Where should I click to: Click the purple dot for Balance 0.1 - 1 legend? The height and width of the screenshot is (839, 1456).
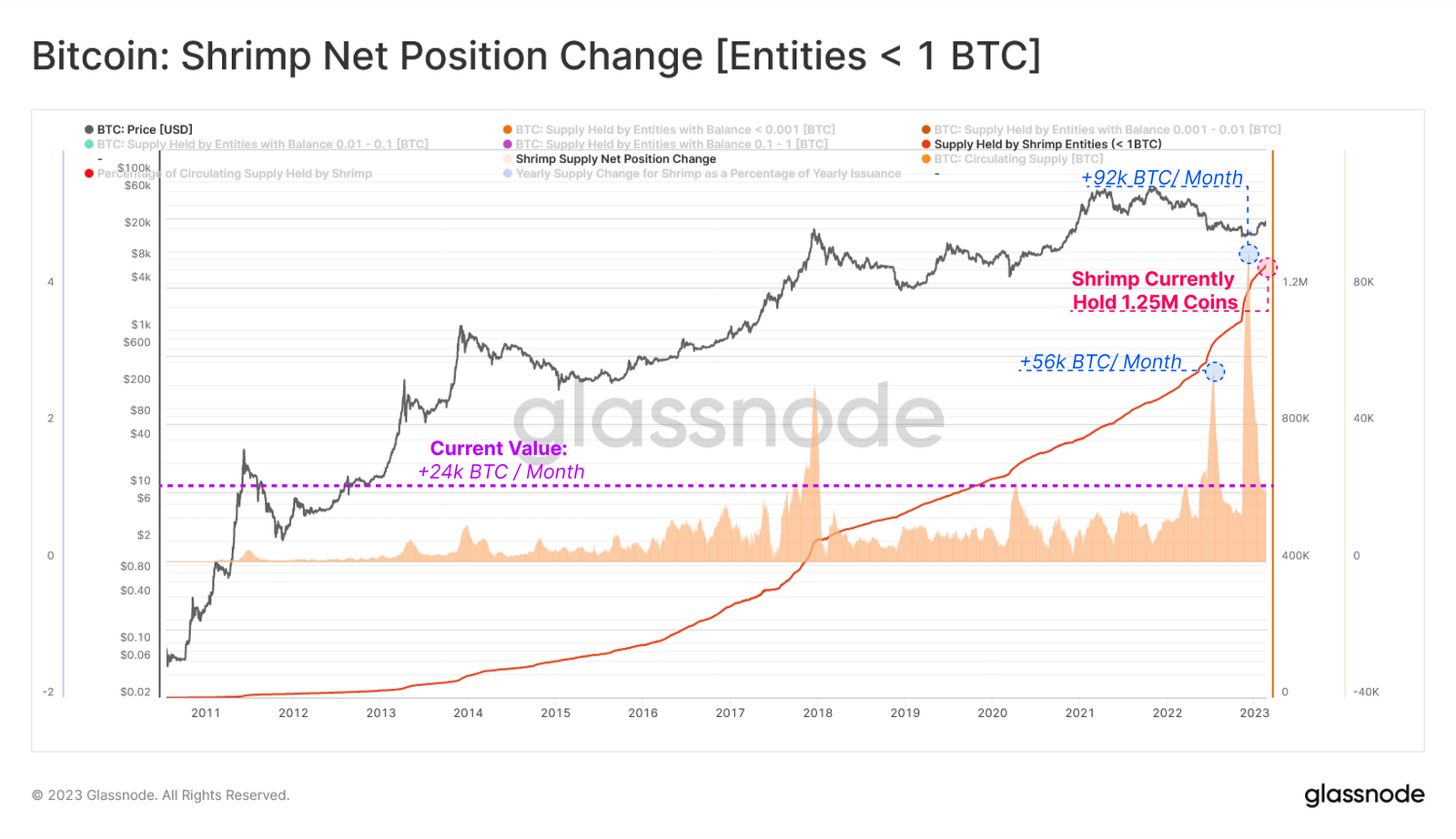[x=508, y=144]
